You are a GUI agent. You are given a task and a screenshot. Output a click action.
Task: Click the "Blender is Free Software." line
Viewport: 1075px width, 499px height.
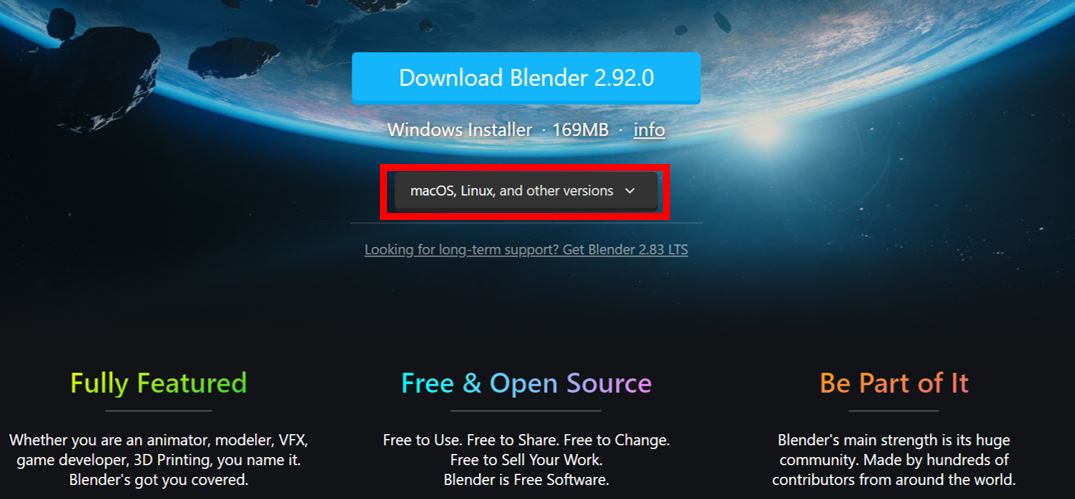(x=526, y=478)
